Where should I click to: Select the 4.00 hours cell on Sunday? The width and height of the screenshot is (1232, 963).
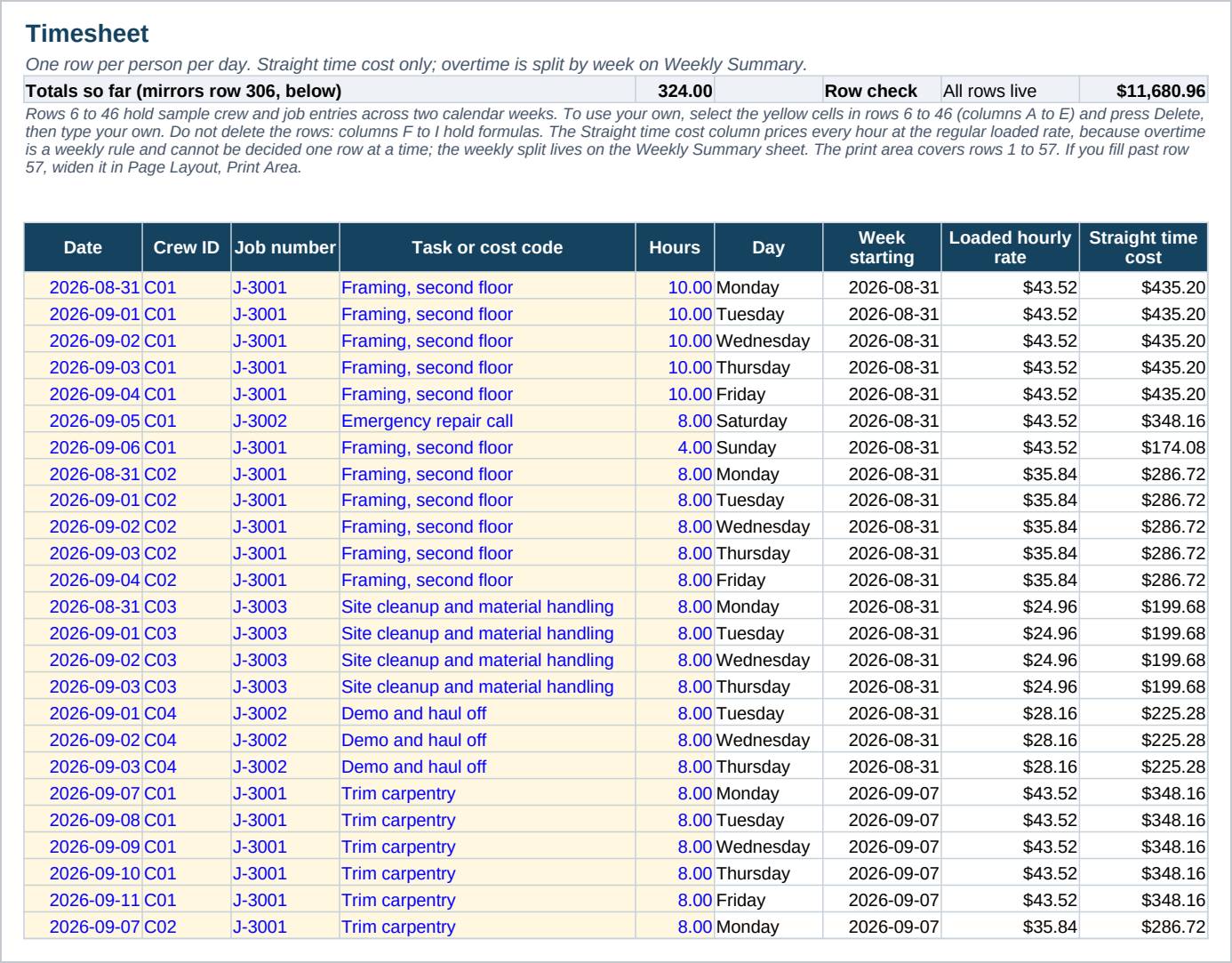(x=675, y=447)
